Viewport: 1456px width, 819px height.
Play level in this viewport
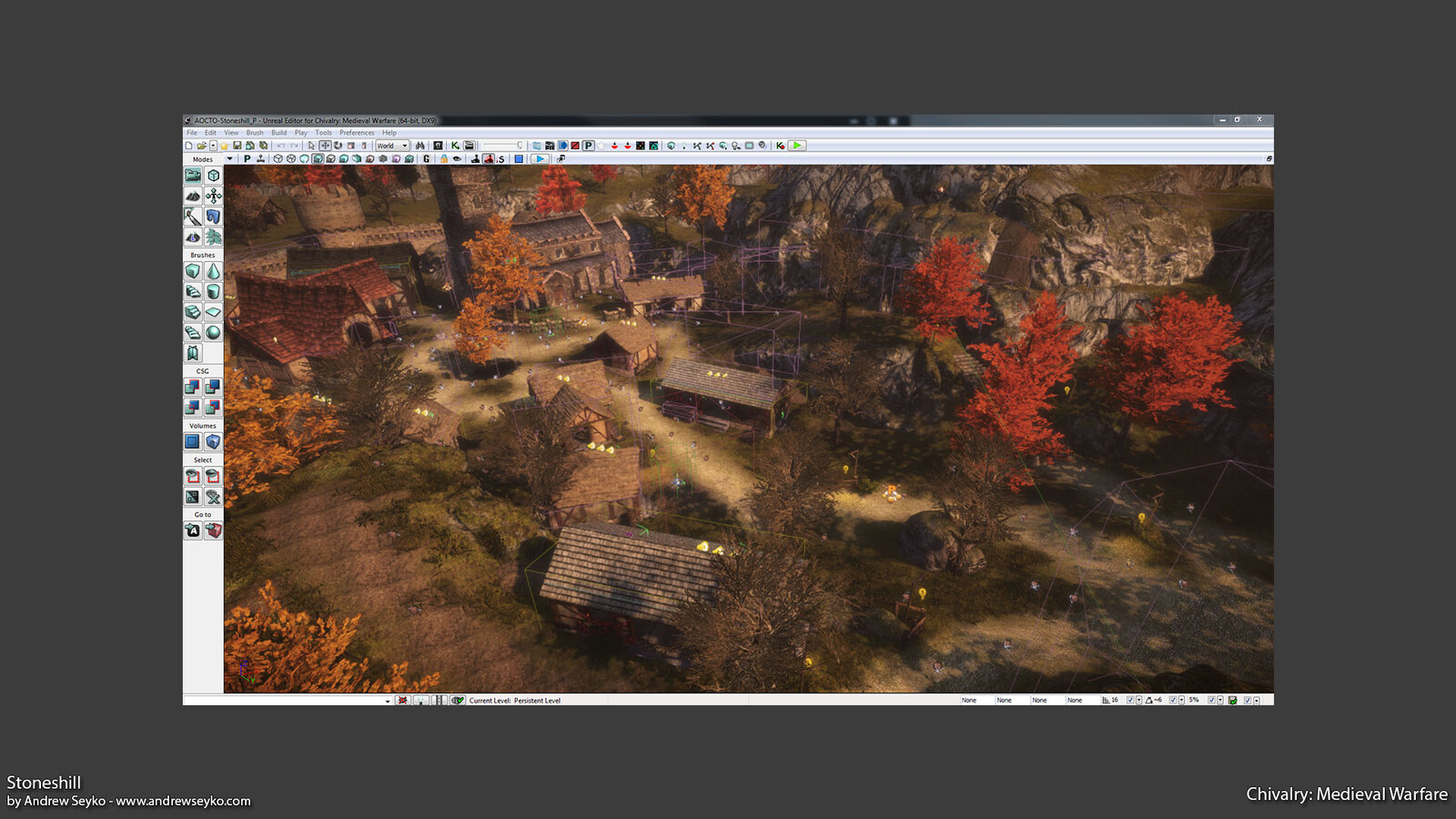[540, 158]
